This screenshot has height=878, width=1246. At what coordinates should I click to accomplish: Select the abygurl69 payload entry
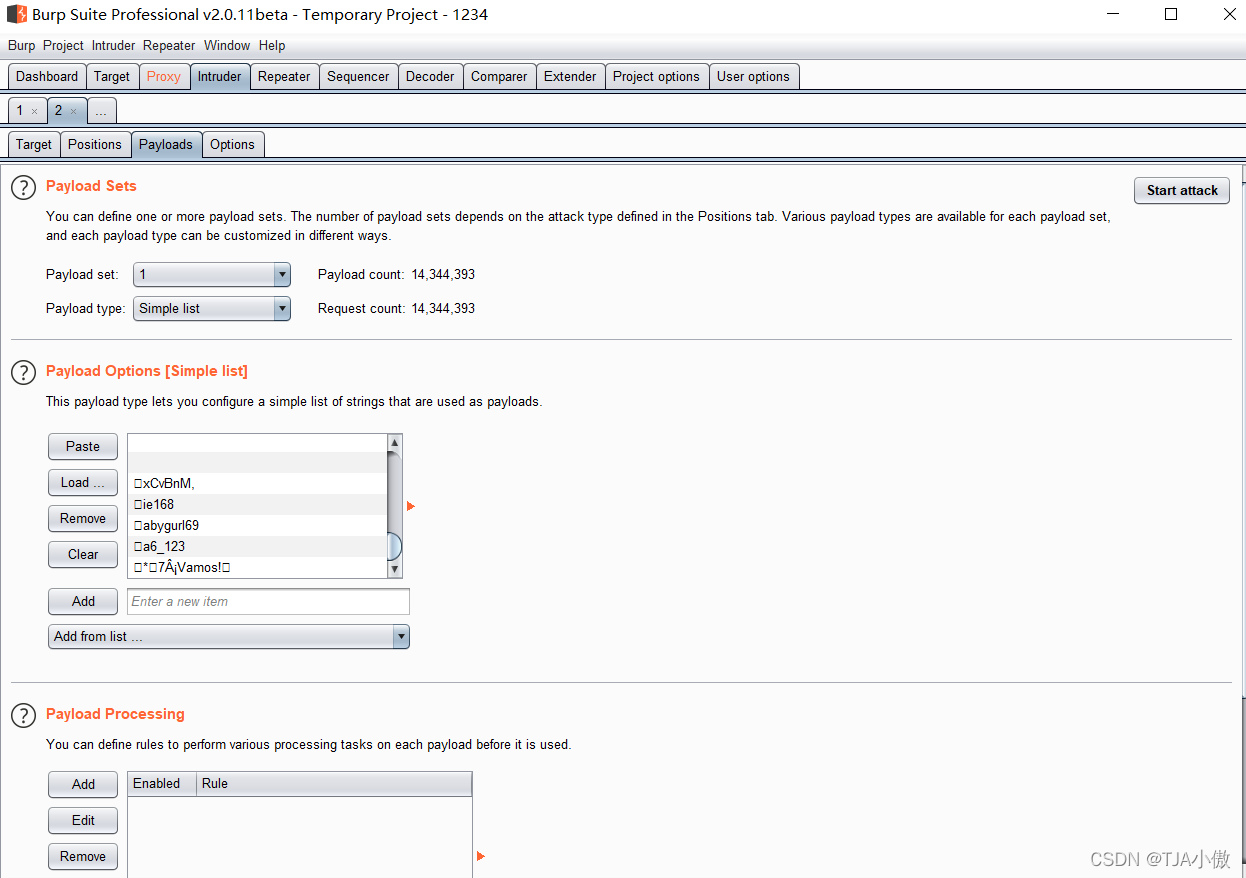coord(257,525)
